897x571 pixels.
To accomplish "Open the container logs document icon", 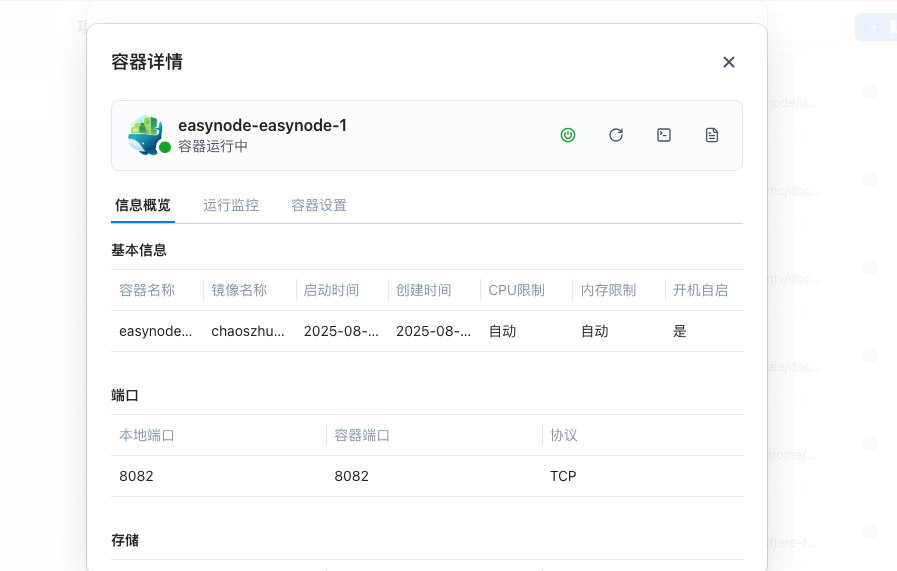I will 712,135.
